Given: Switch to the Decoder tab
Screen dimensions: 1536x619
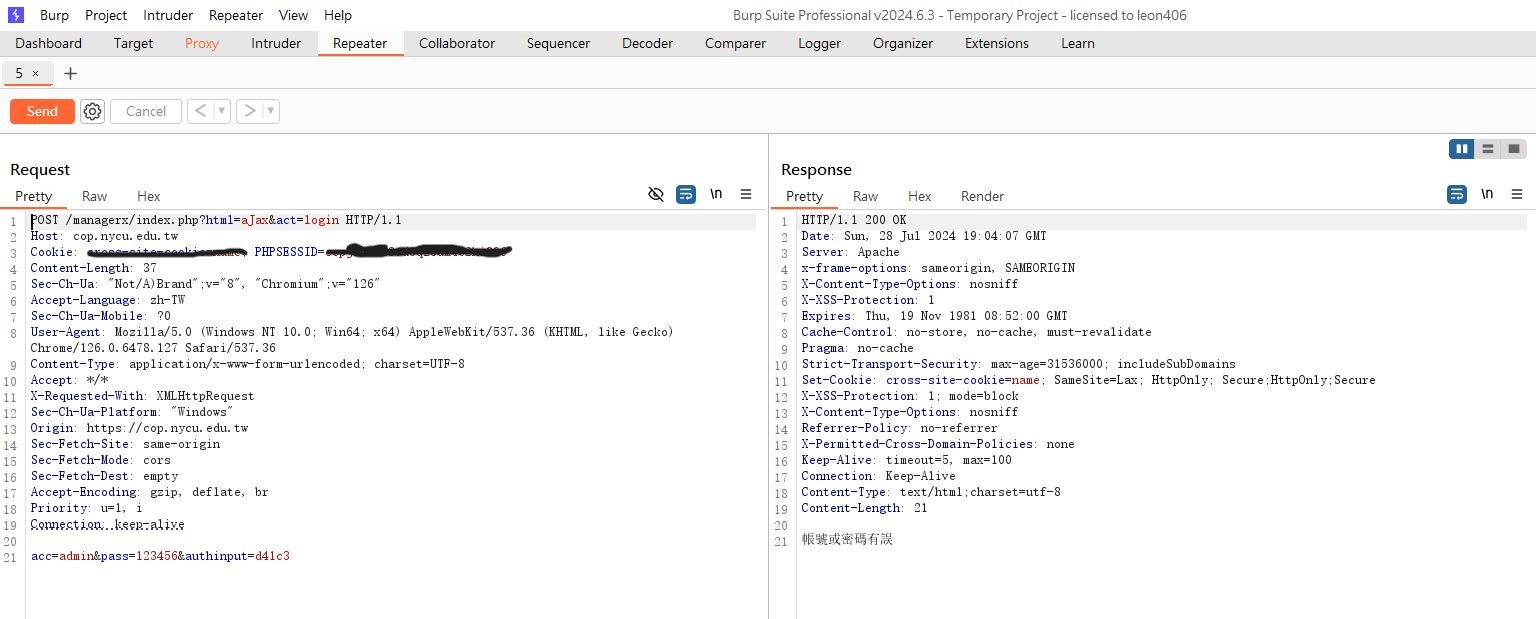Looking at the screenshot, I should pyautogui.click(x=647, y=43).
